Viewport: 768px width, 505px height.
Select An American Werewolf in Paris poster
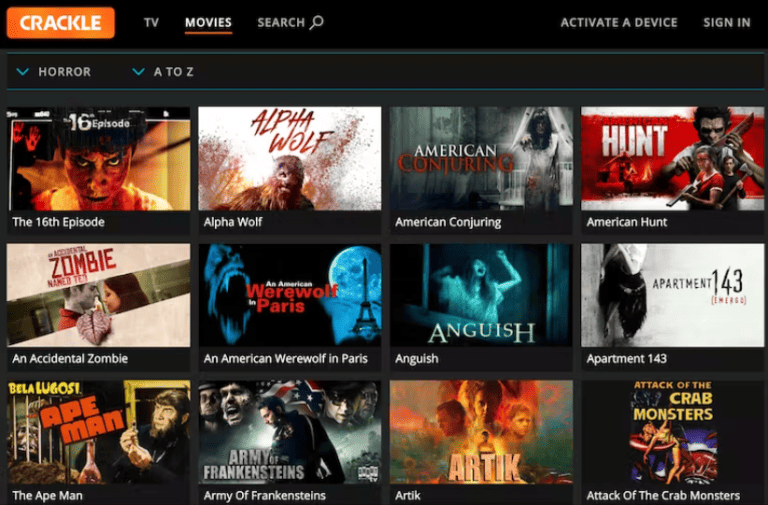tap(289, 295)
